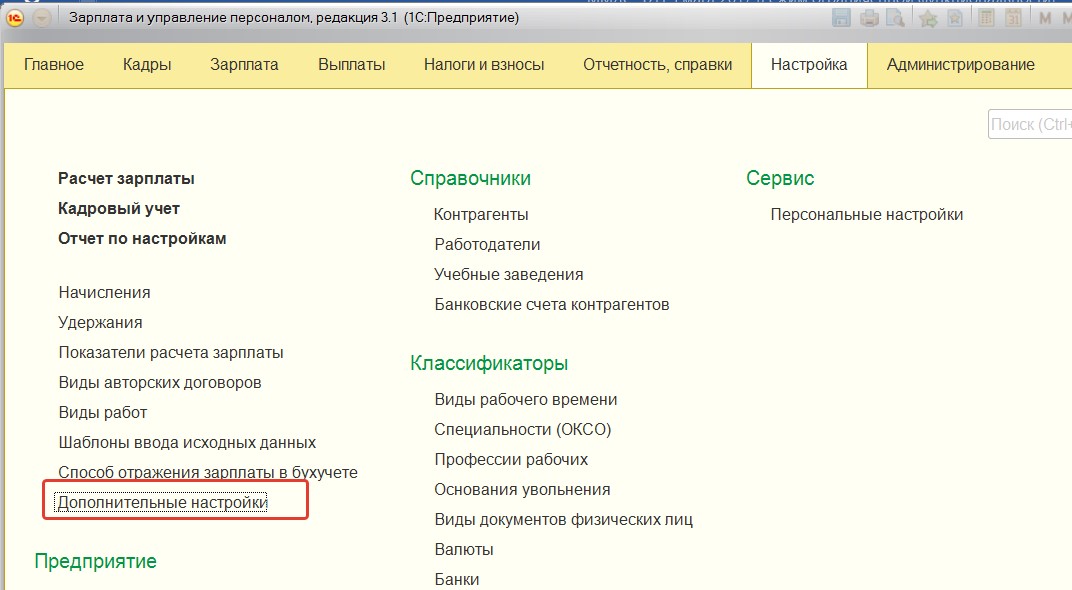The height and width of the screenshot is (590, 1072).
Task: Open Print preview magnifier icon
Action: pyautogui.click(x=895, y=18)
